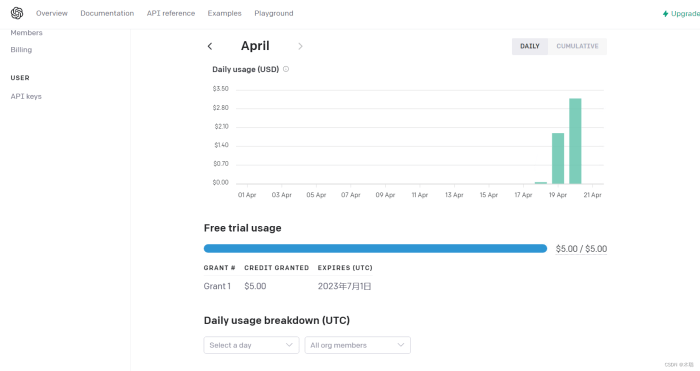Click the $0.70 y-axis label
700x371 pixels.
point(221,164)
